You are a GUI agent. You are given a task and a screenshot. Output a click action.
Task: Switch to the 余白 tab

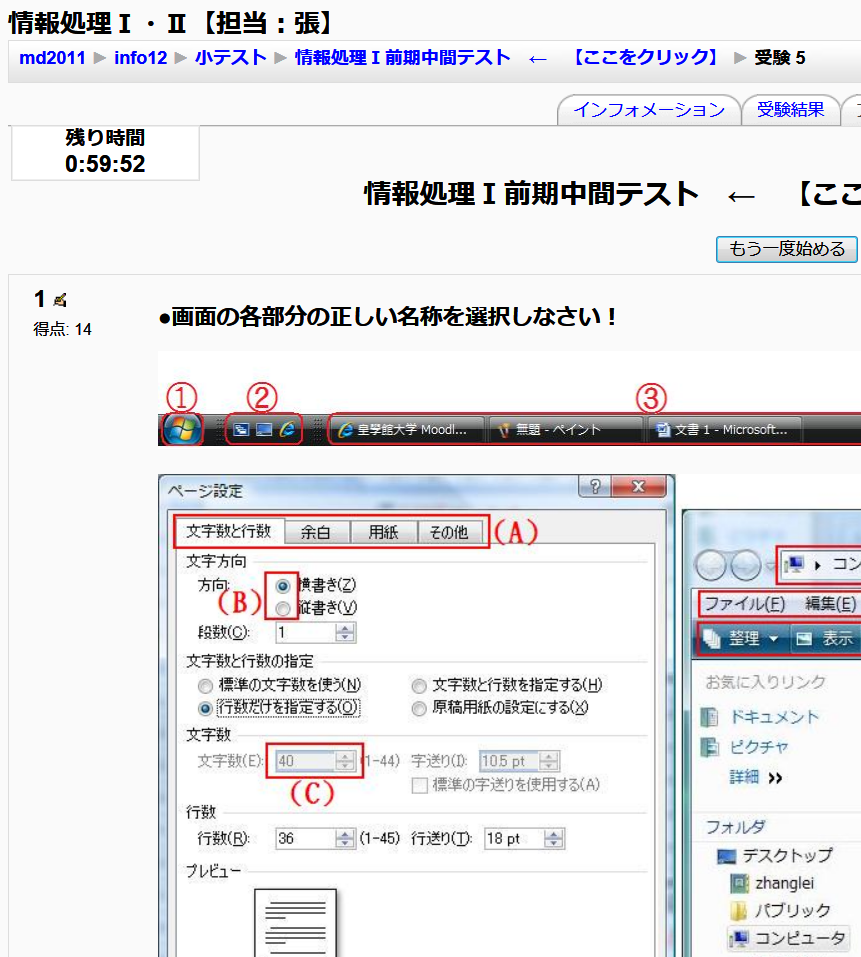tap(316, 532)
